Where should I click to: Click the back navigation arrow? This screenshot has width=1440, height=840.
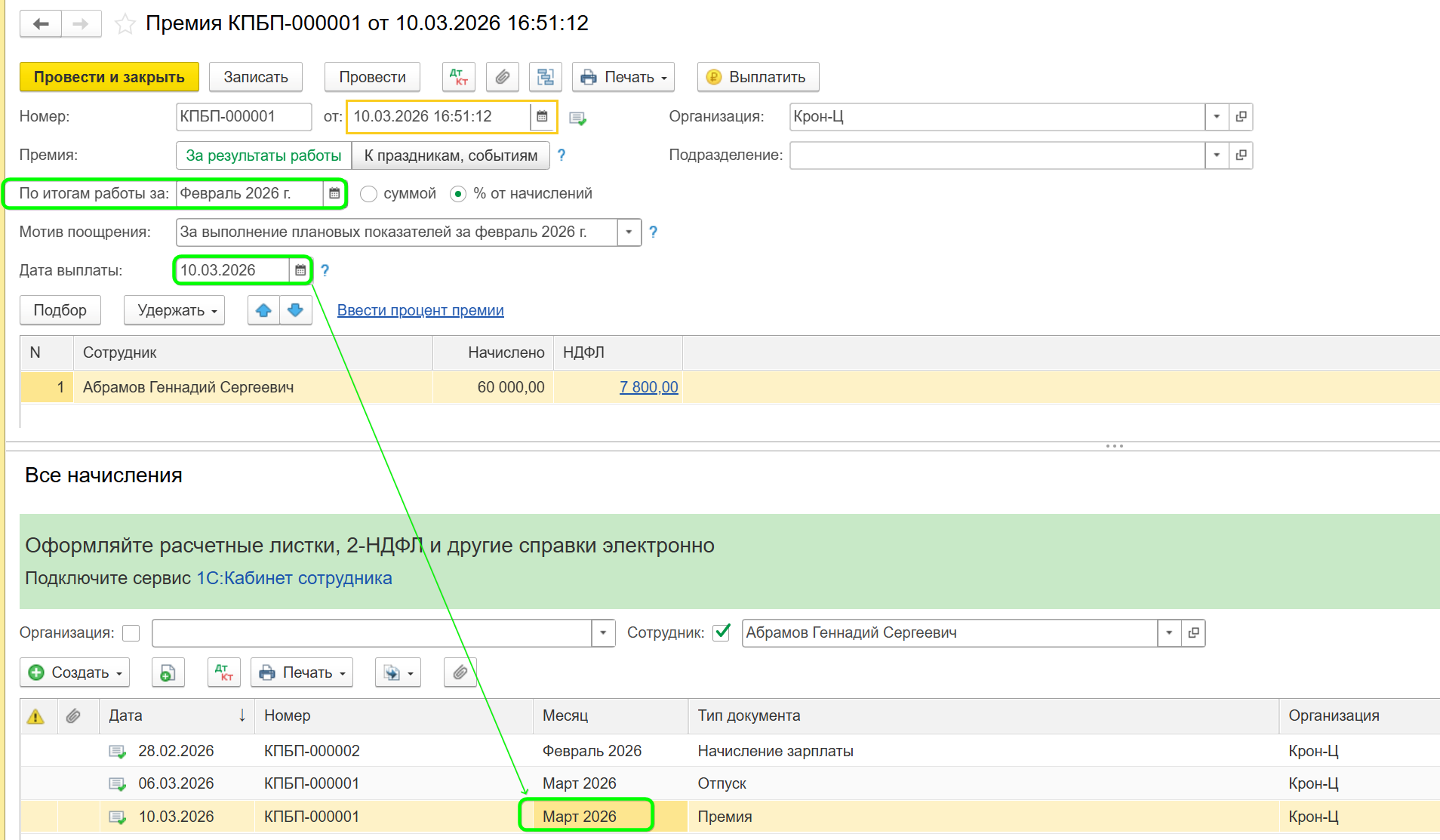(x=41, y=24)
